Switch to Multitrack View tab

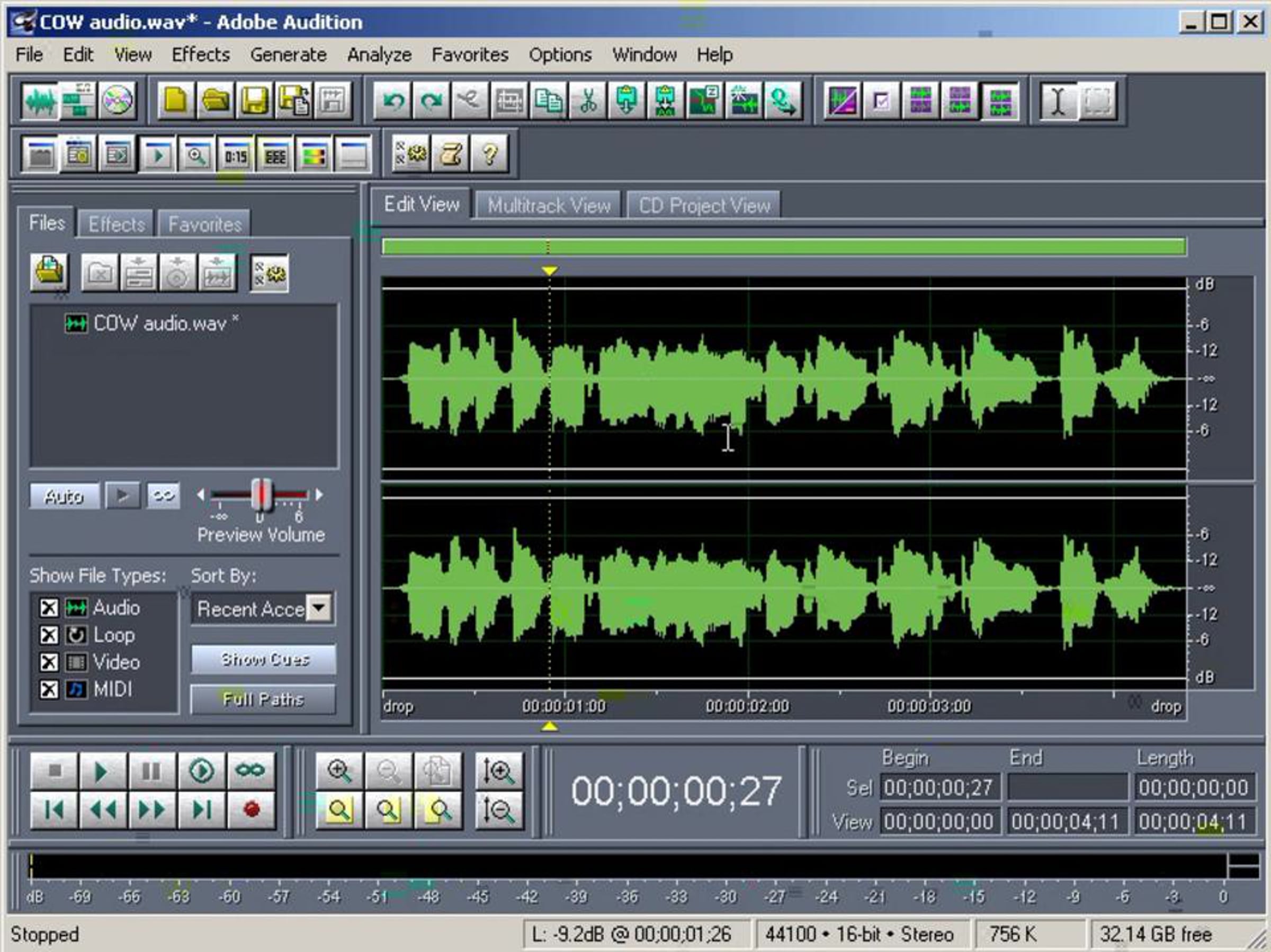pyautogui.click(x=549, y=205)
